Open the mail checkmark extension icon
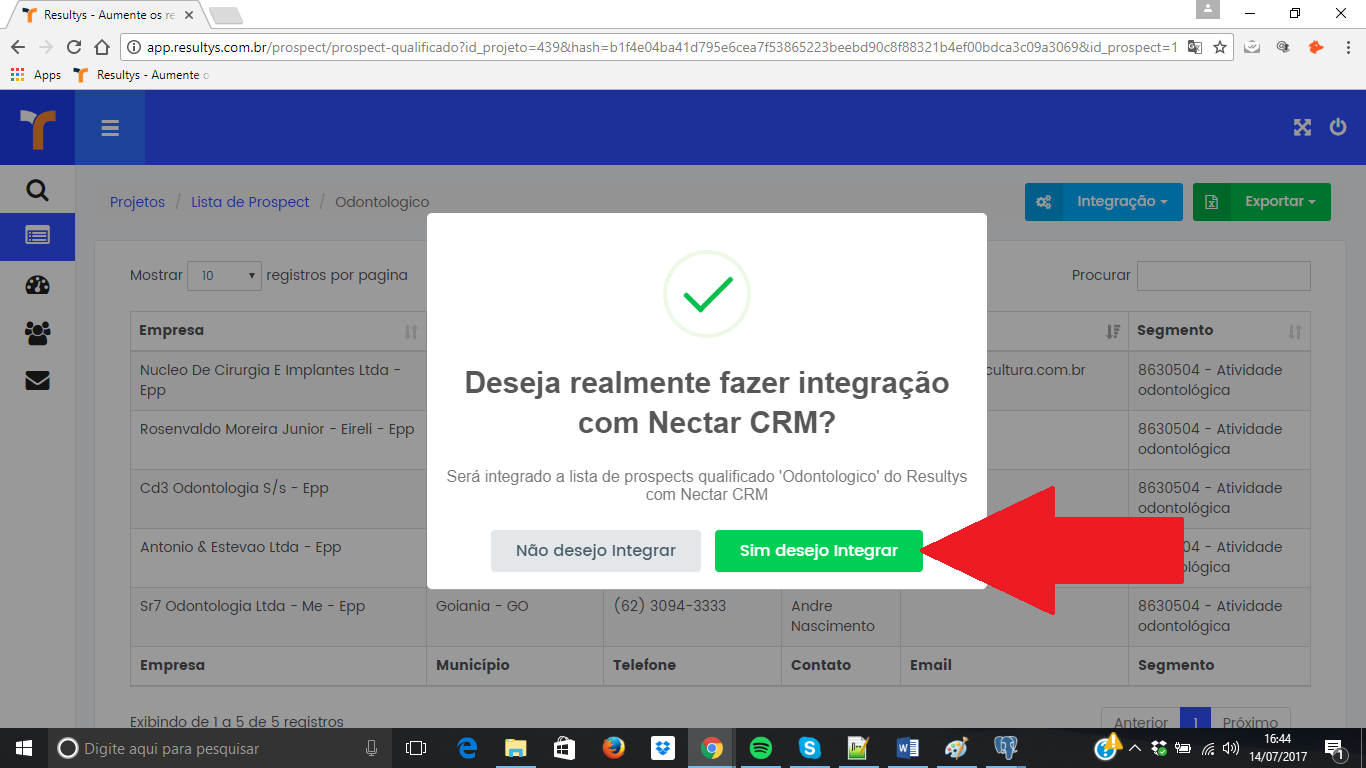Image resolution: width=1366 pixels, height=768 pixels. [x=1252, y=47]
